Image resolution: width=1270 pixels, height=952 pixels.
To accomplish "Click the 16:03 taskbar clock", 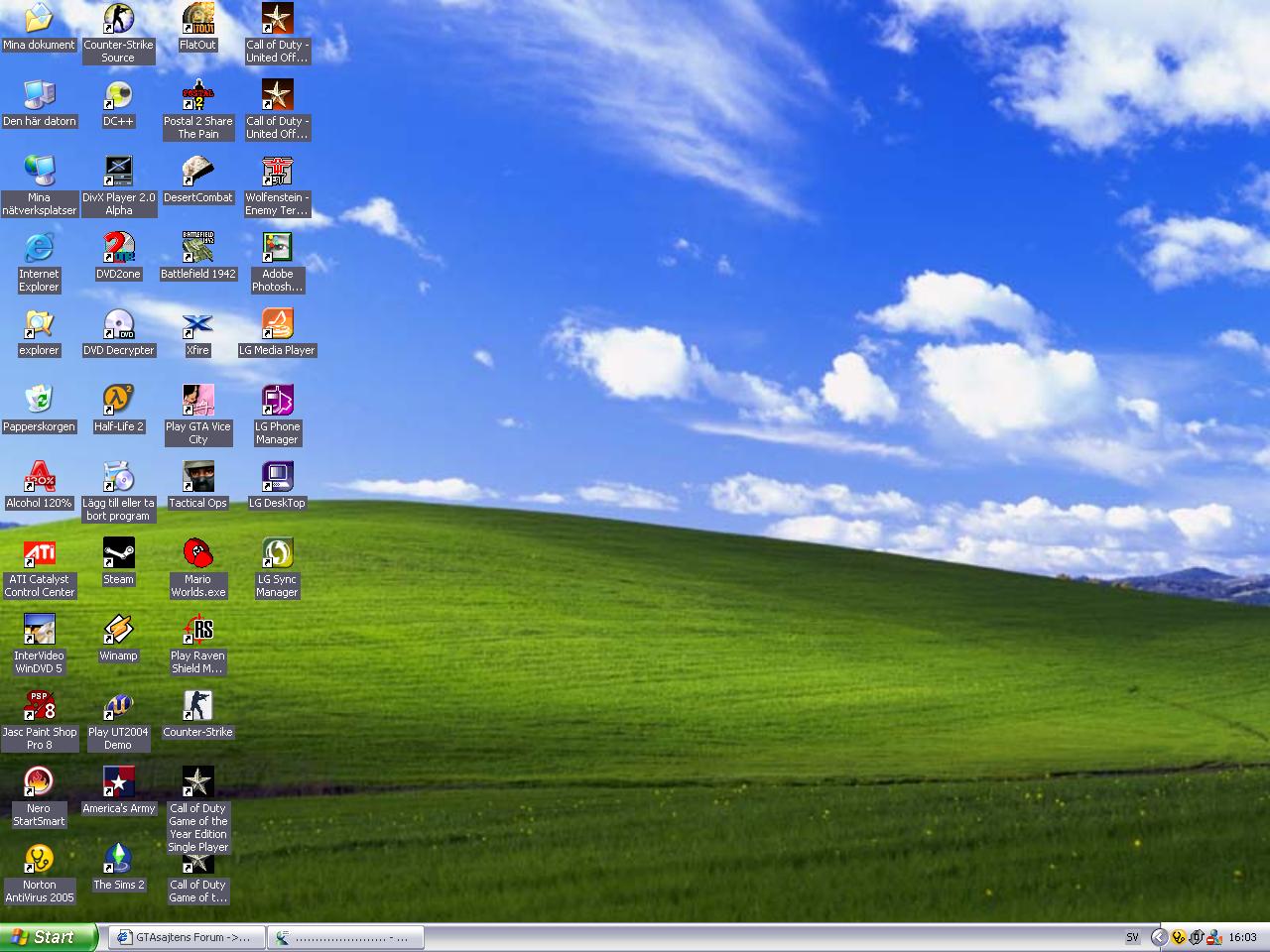I will (x=1242, y=937).
